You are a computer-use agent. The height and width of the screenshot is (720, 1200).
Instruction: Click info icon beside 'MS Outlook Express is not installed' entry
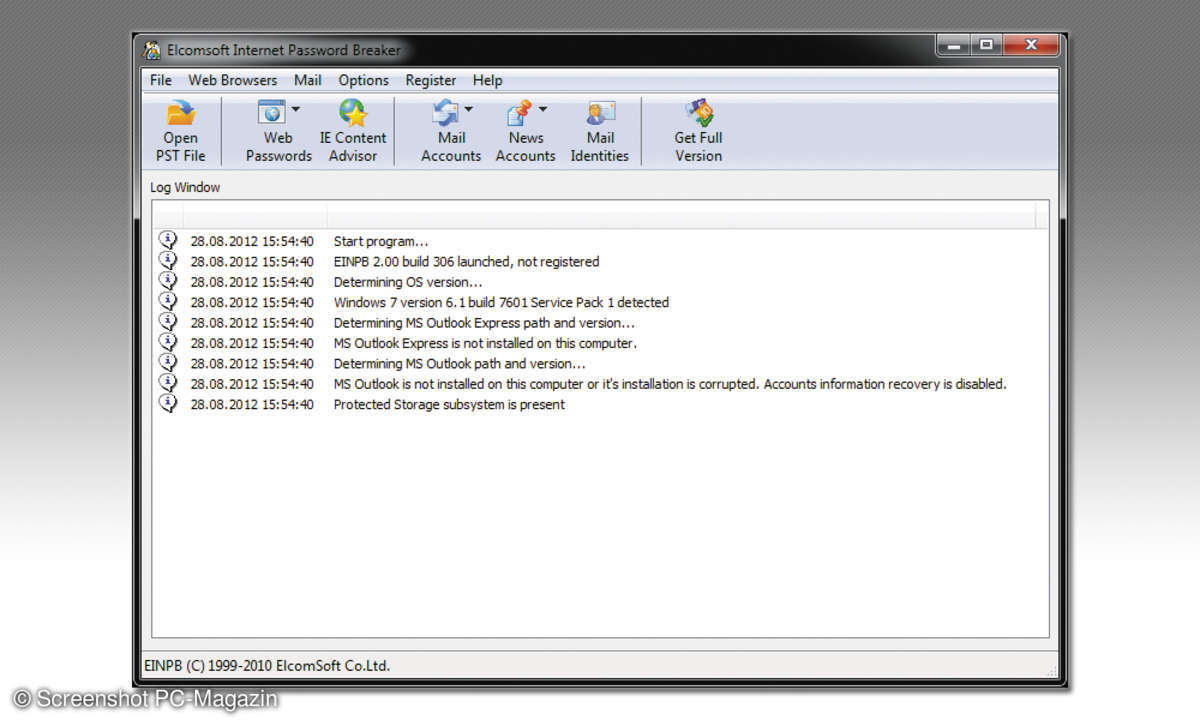(x=168, y=342)
